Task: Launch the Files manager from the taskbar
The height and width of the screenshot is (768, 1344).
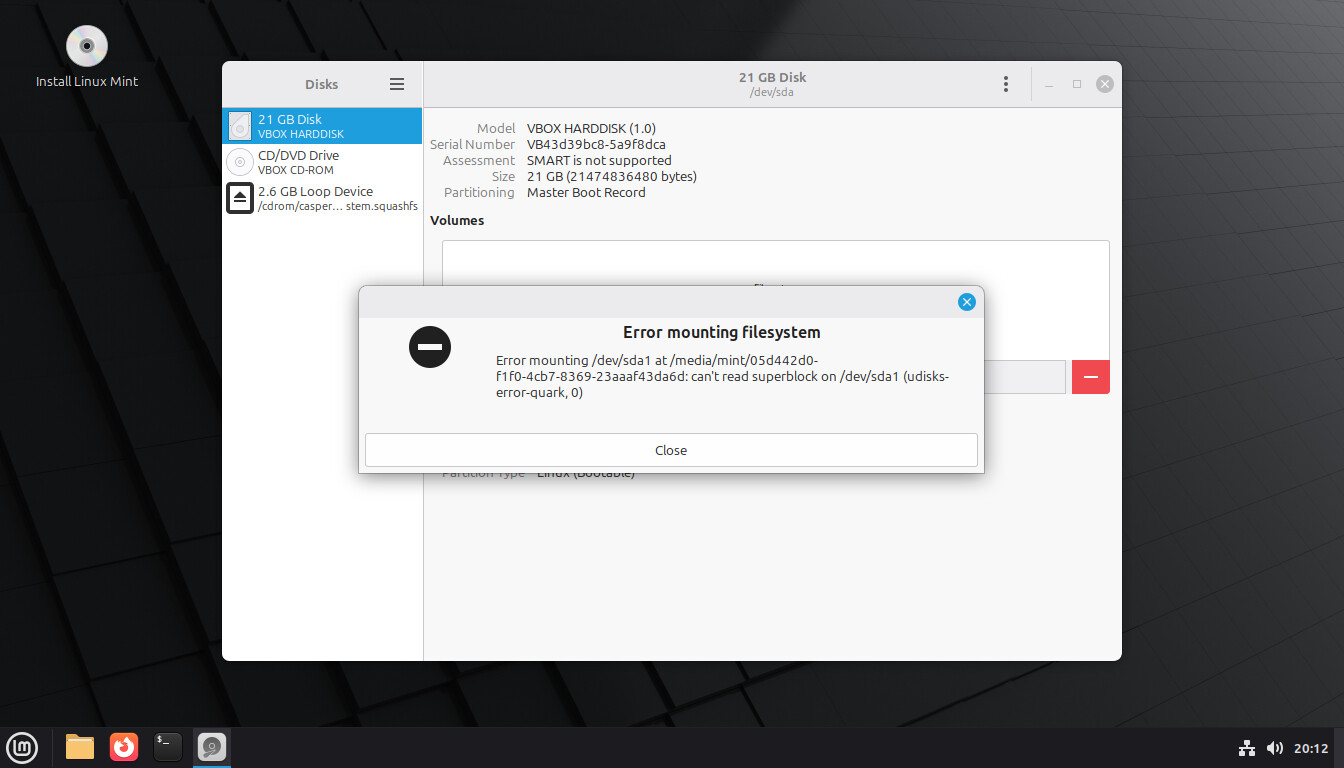Action: (80, 747)
